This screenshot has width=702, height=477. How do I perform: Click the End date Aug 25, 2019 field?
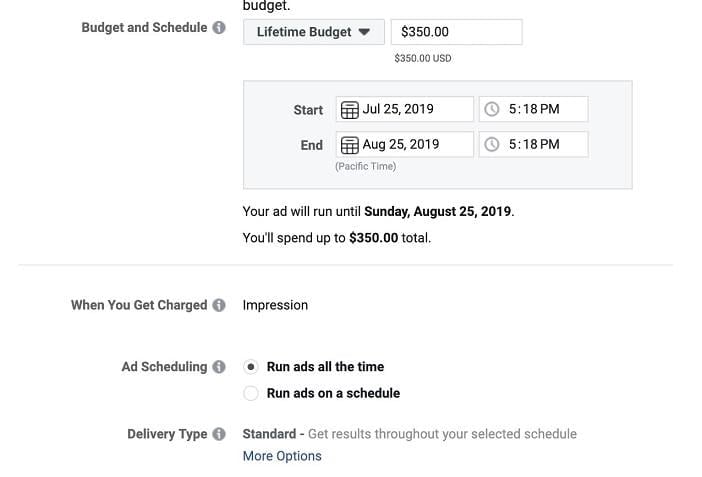[414, 144]
